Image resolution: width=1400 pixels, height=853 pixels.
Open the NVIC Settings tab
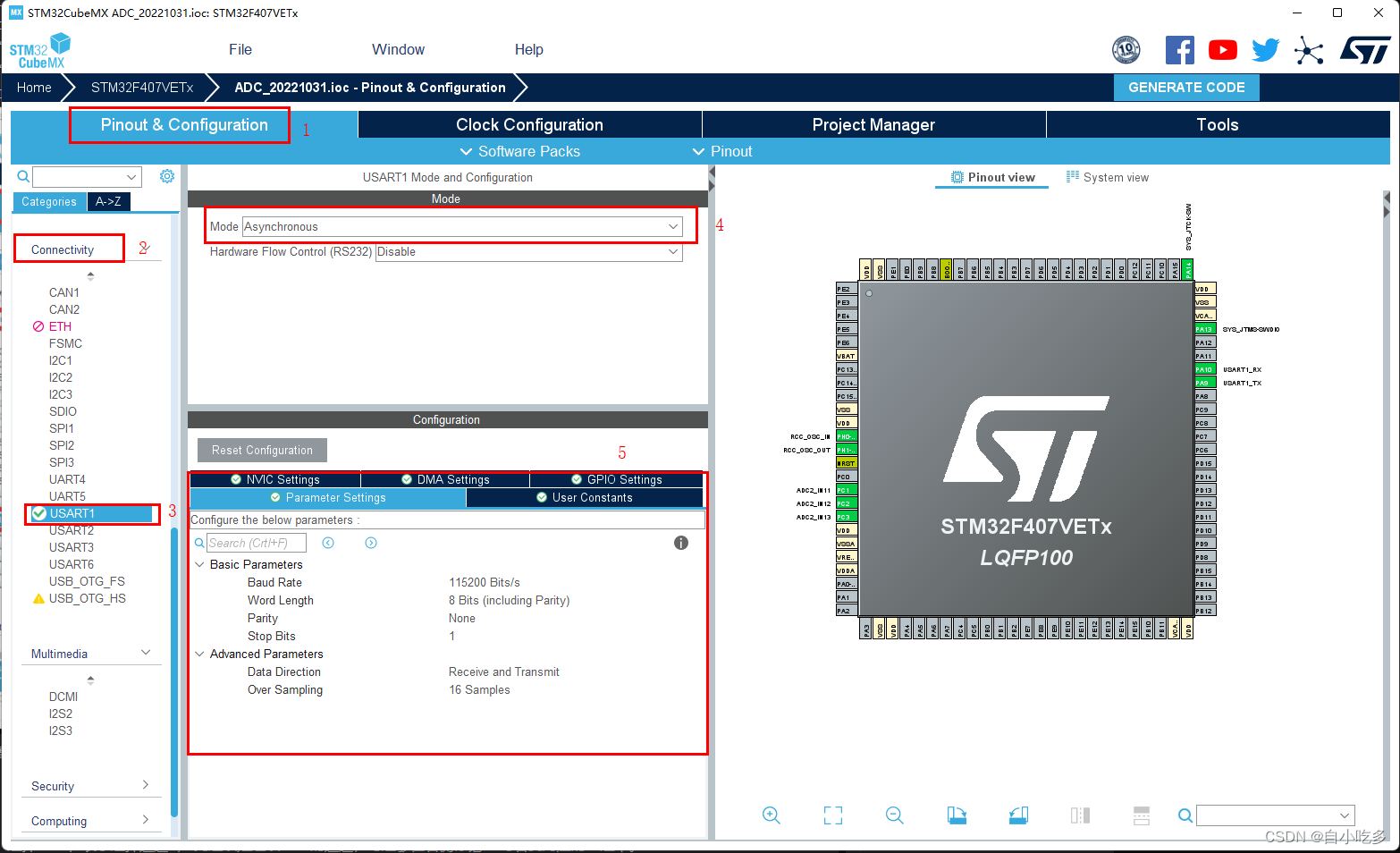pyautogui.click(x=274, y=479)
